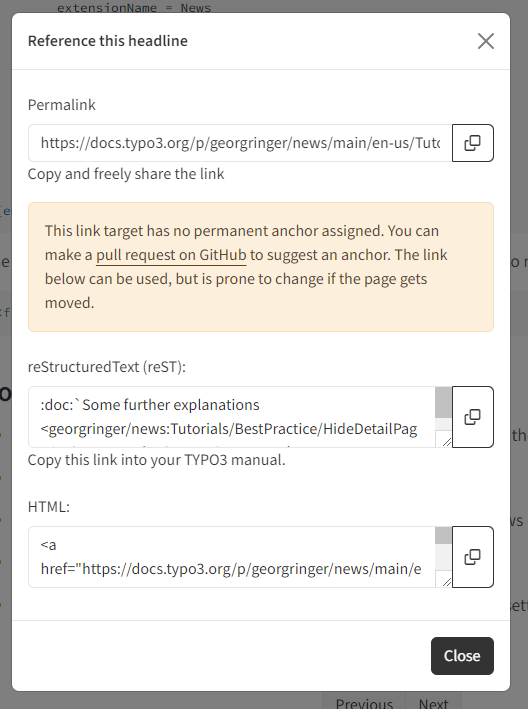Go to the Next page button behind dialog

coord(433,703)
